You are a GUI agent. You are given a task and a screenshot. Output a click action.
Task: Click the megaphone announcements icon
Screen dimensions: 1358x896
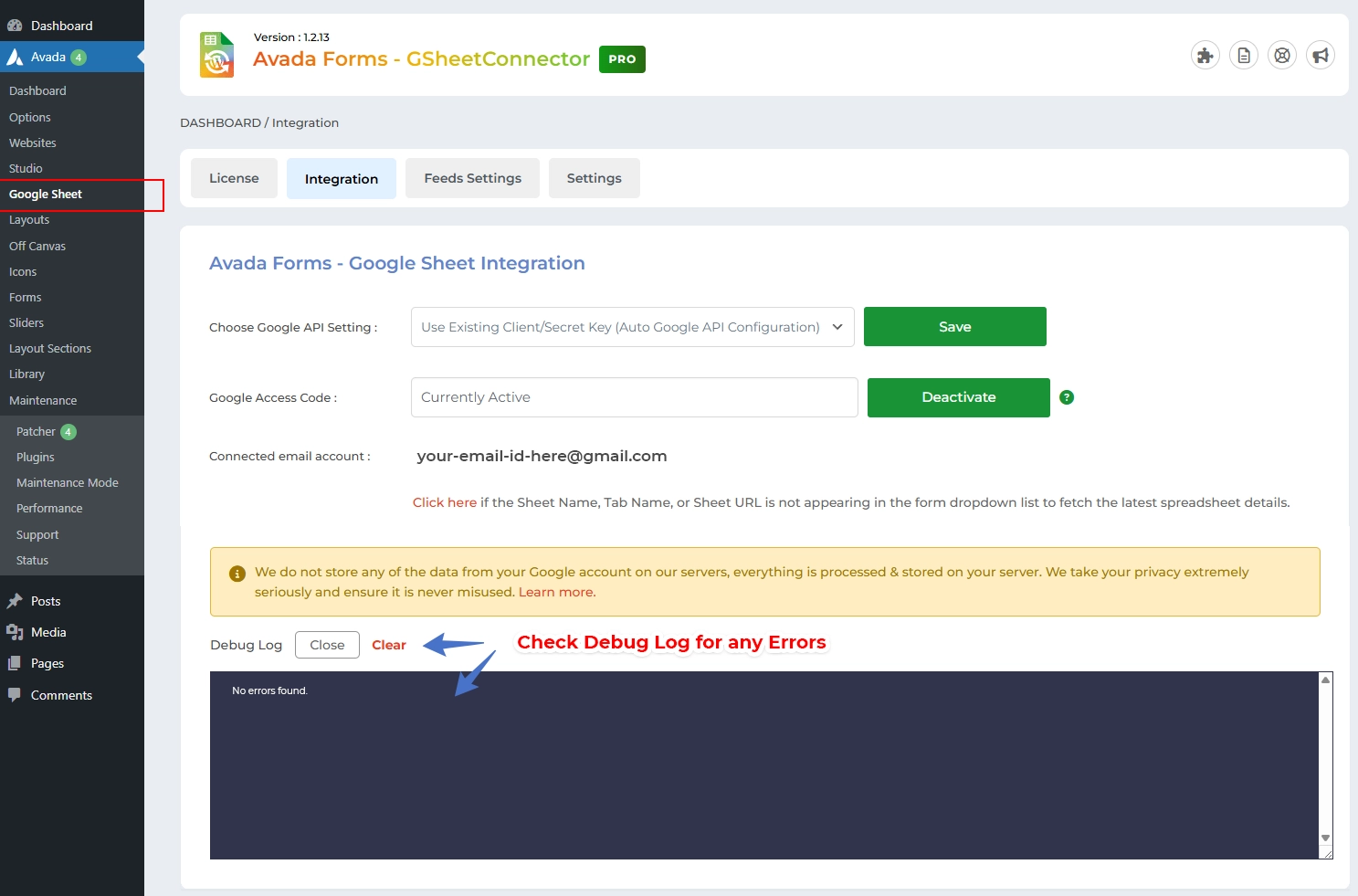(x=1320, y=56)
